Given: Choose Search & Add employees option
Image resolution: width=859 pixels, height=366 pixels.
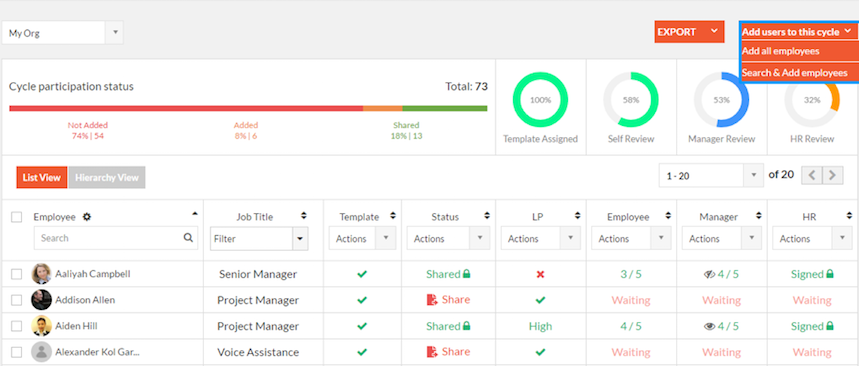Looking at the screenshot, I should 799,72.
